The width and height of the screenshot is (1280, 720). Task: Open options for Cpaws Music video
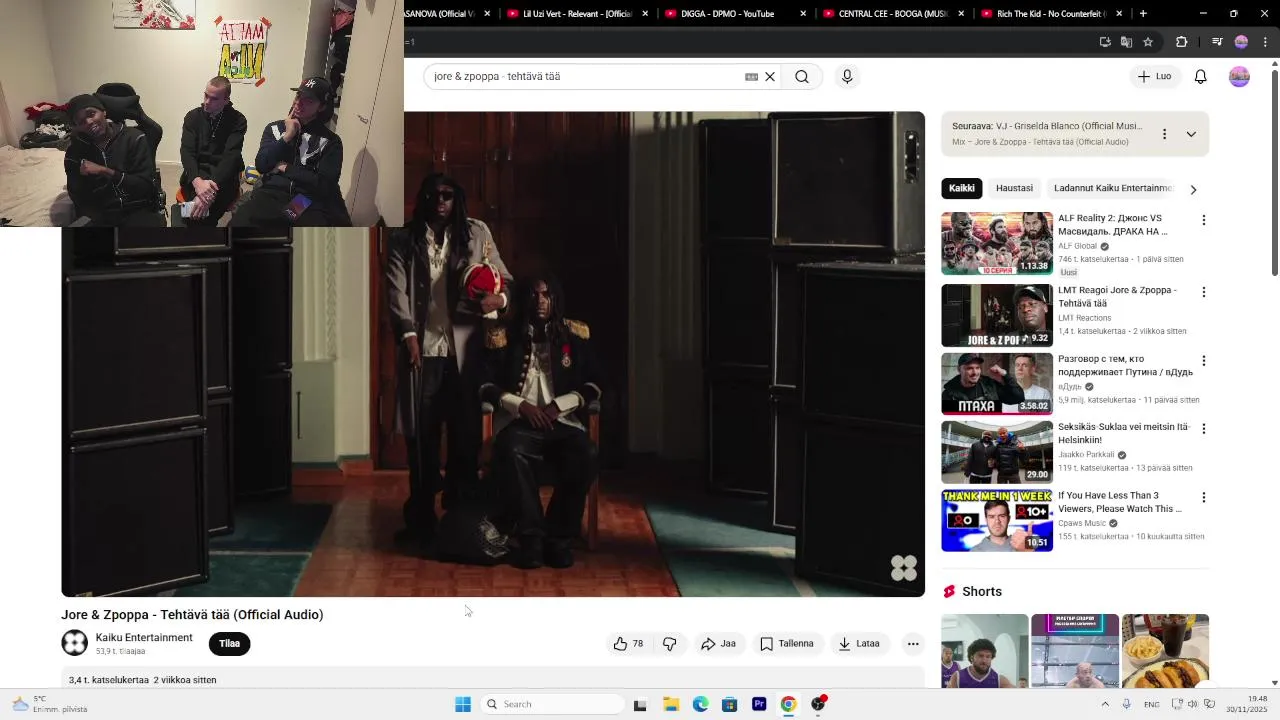click(1204, 497)
